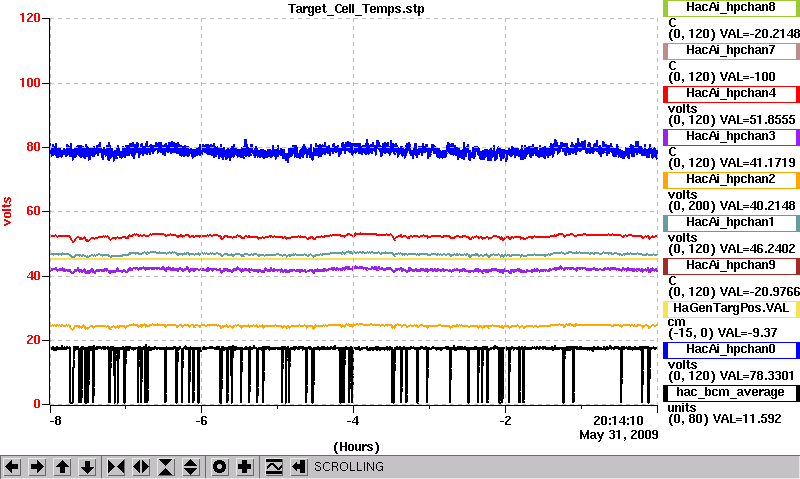Click the y-axis tick label 100
The width and height of the screenshot is (800, 479).
point(30,83)
